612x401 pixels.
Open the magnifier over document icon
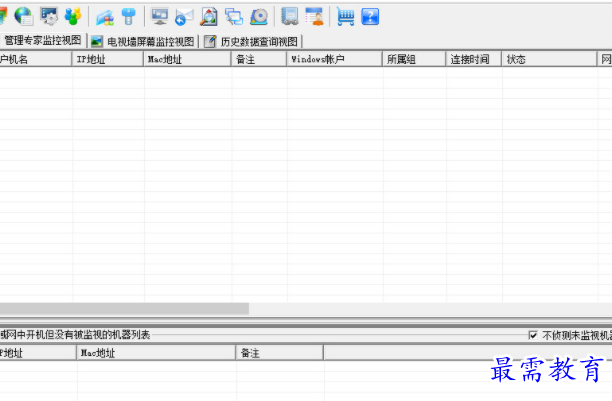[209, 17]
